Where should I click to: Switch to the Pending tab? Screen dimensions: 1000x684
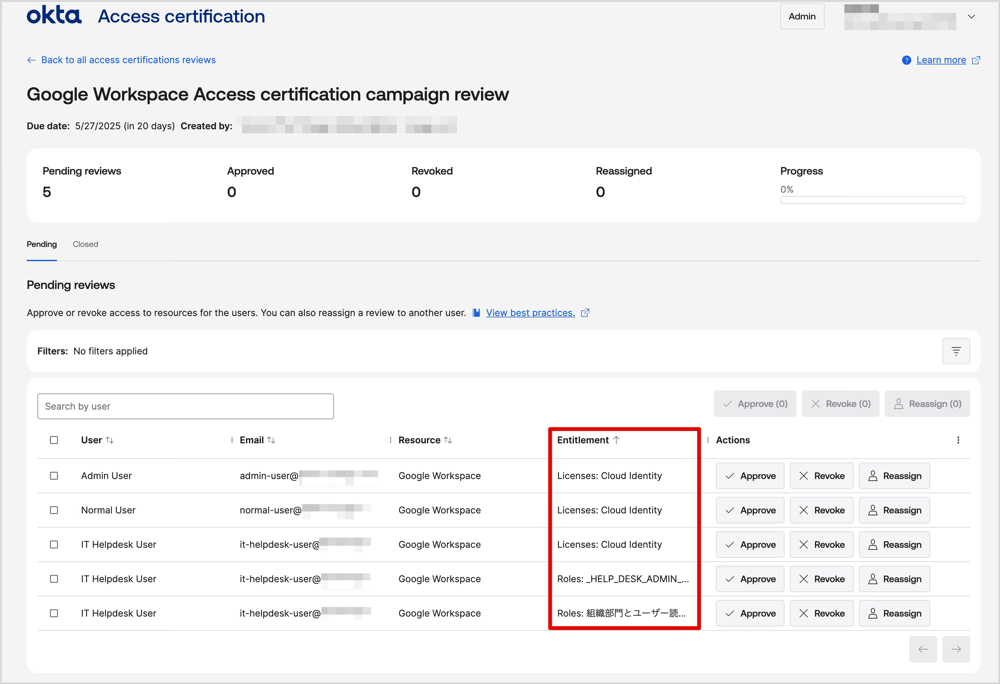click(x=41, y=244)
